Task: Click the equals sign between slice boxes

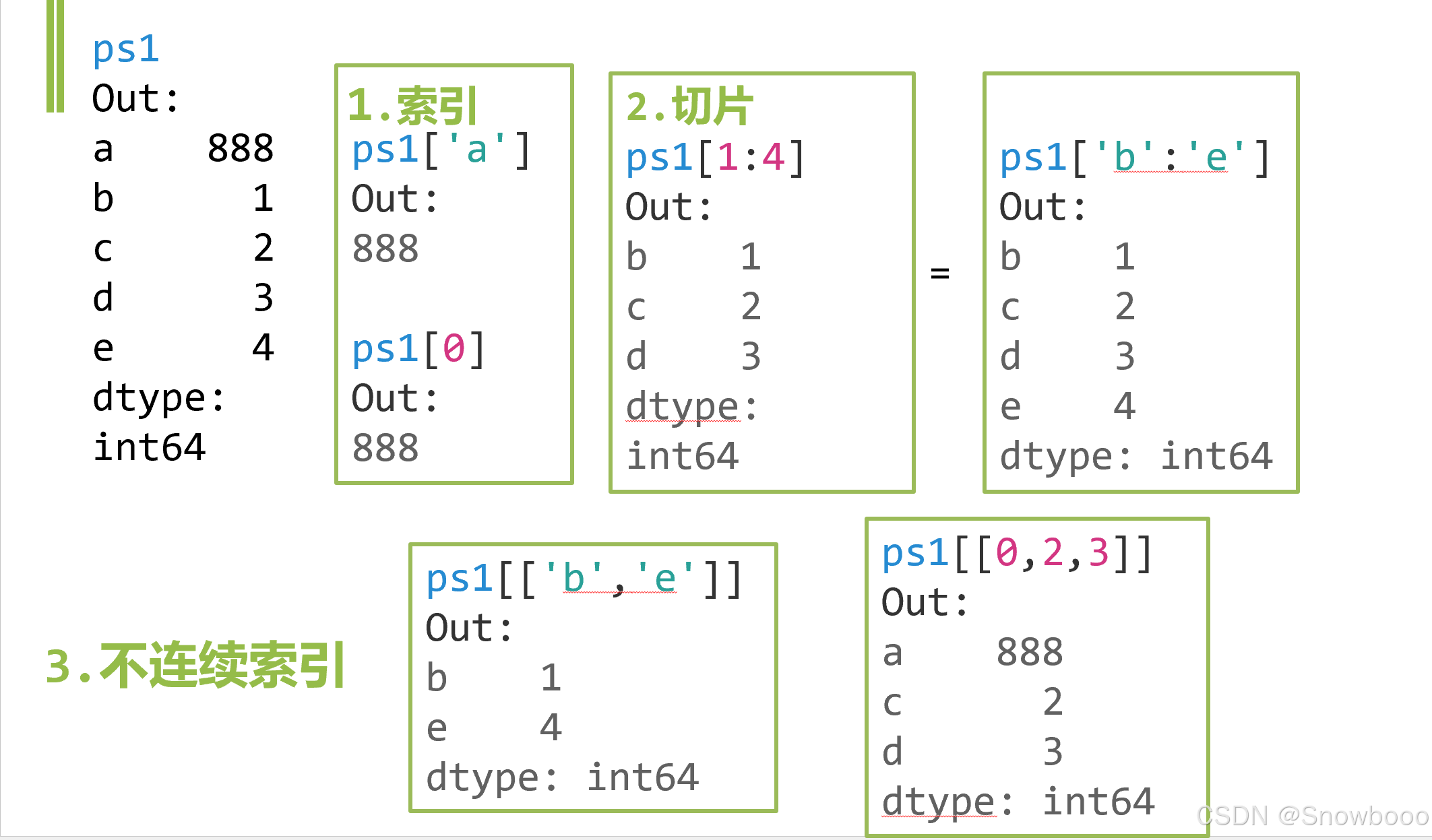Action: click(939, 273)
